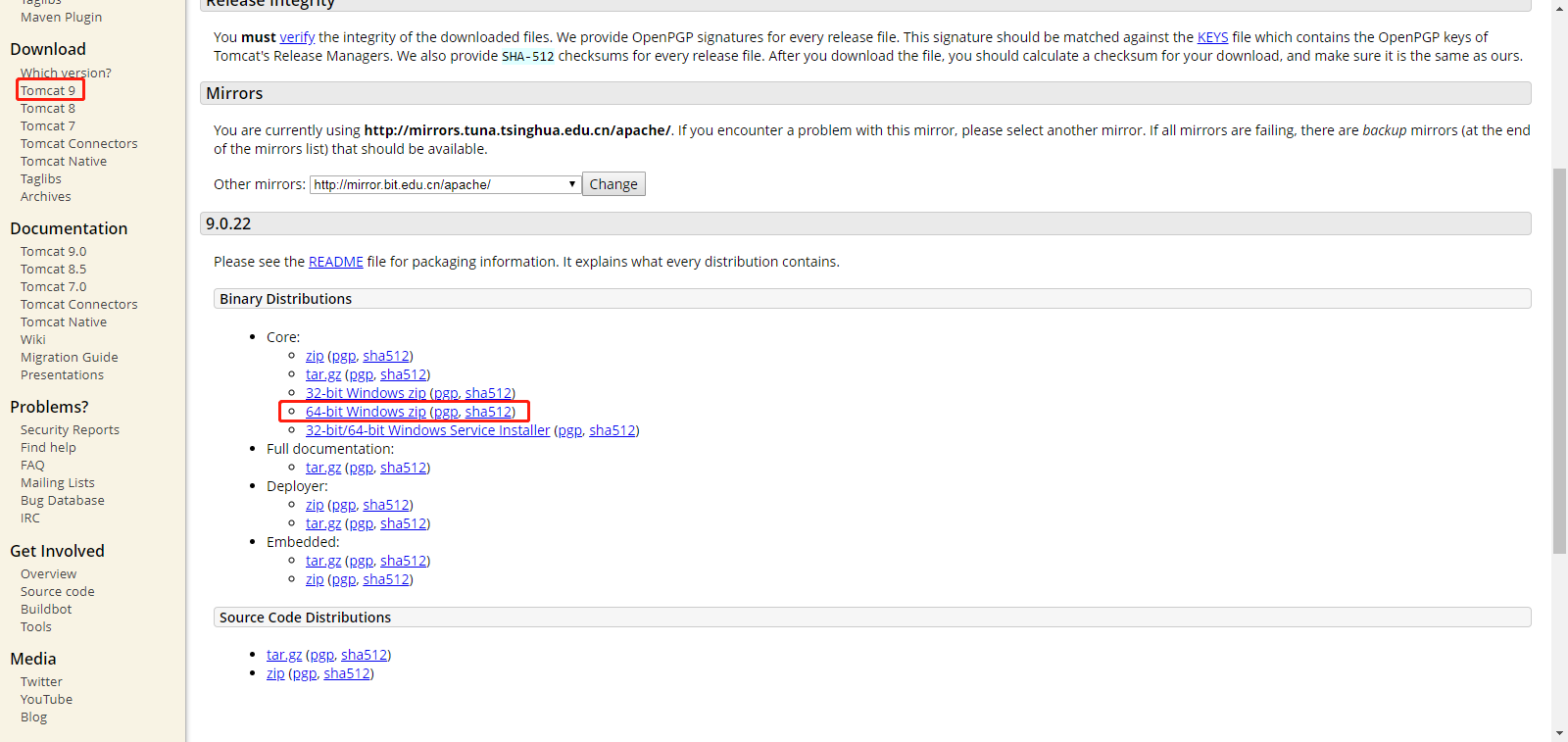The width and height of the screenshot is (1568, 742).
Task: Download the Deployer tar.gz
Action: click(323, 523)
